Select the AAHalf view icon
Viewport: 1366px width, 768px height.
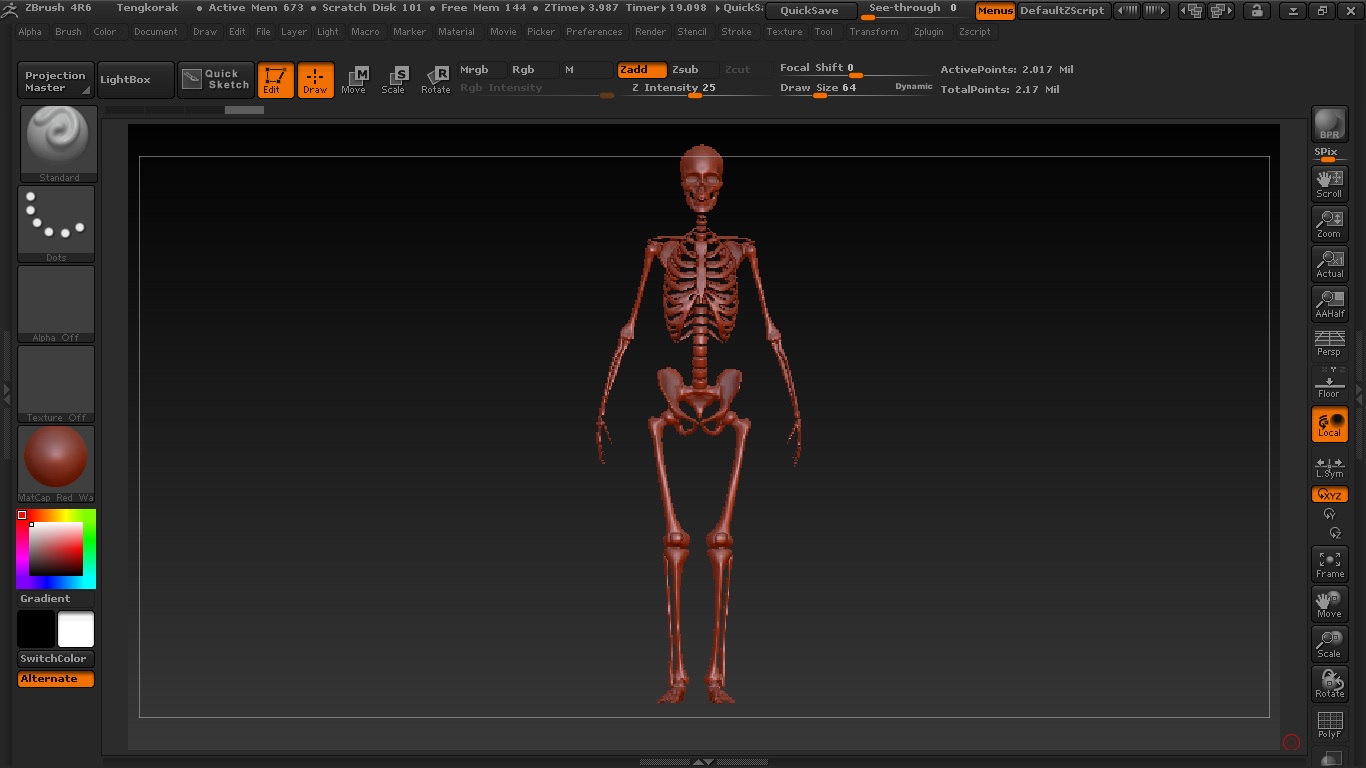(1329, 303)
